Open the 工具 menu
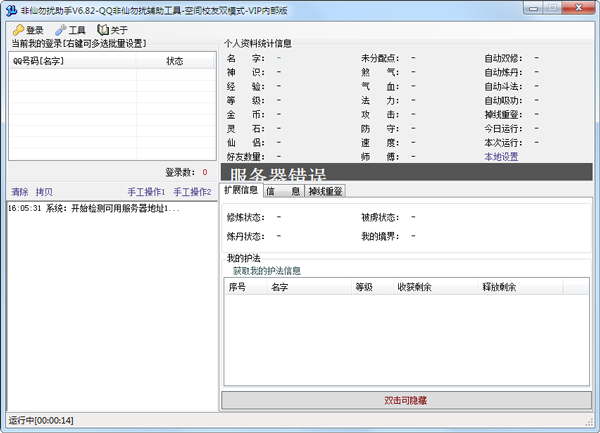 coord(70,30)
